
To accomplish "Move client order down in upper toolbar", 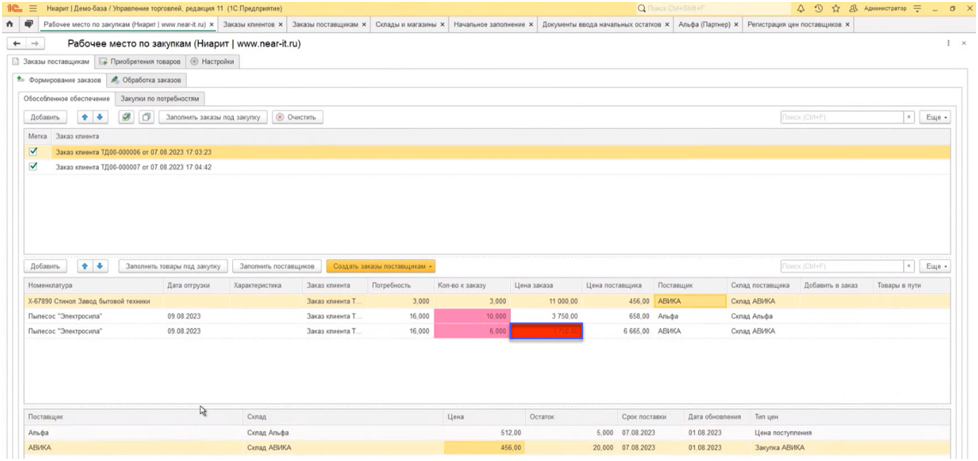I will click(x=98, y=117).
